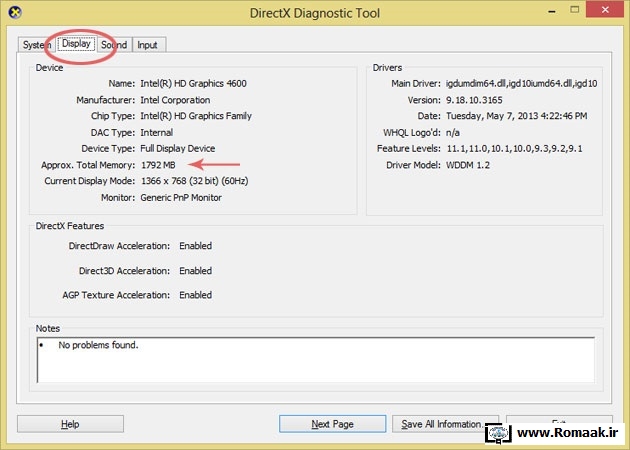The image size is (630, 450).
Task: Click the "DirectX Features" group heading
Action: point(70,226)
